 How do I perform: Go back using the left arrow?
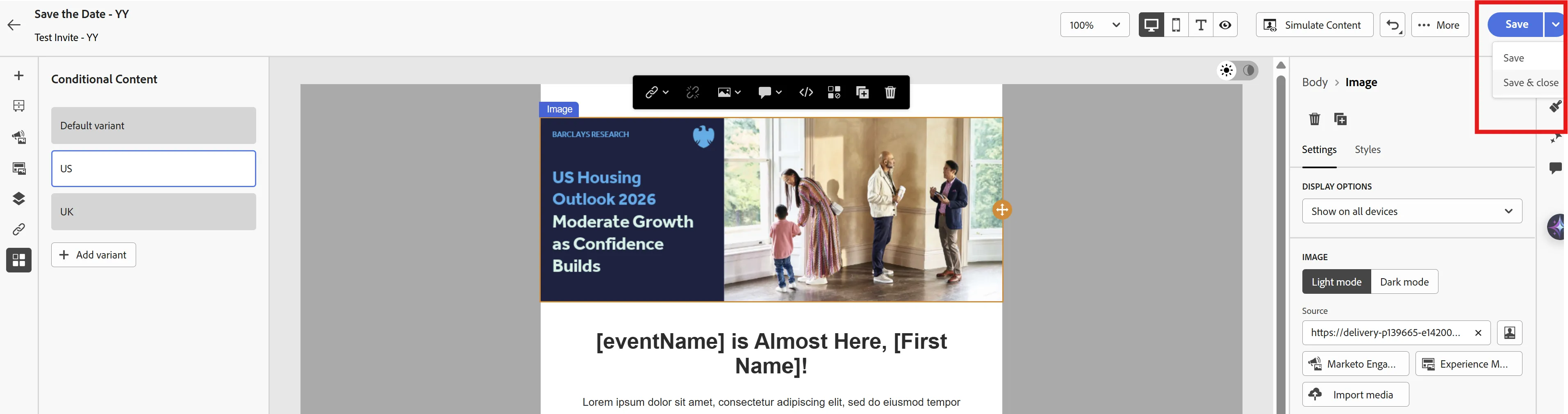pos(14,25)
